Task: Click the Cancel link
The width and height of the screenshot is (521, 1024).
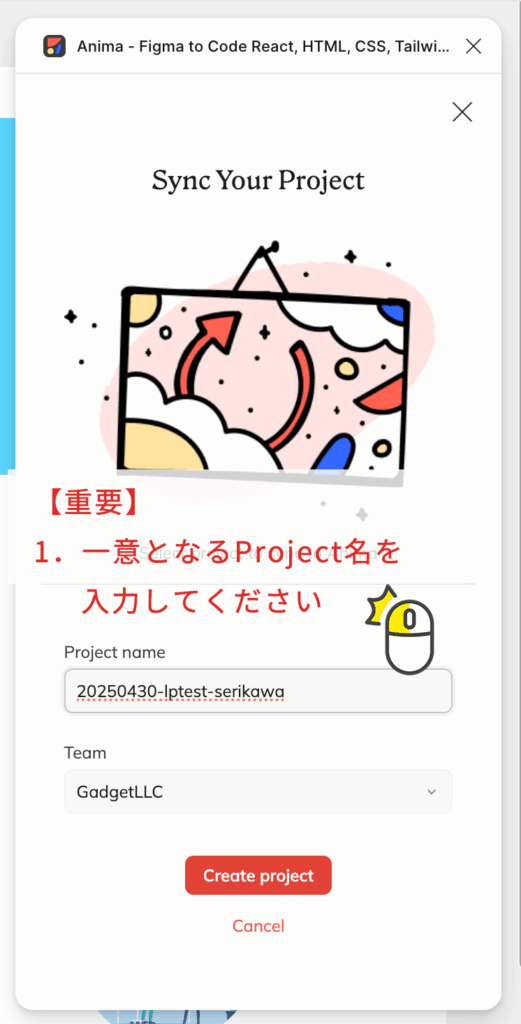Action: pyautogui.click(x=258, y=925)
